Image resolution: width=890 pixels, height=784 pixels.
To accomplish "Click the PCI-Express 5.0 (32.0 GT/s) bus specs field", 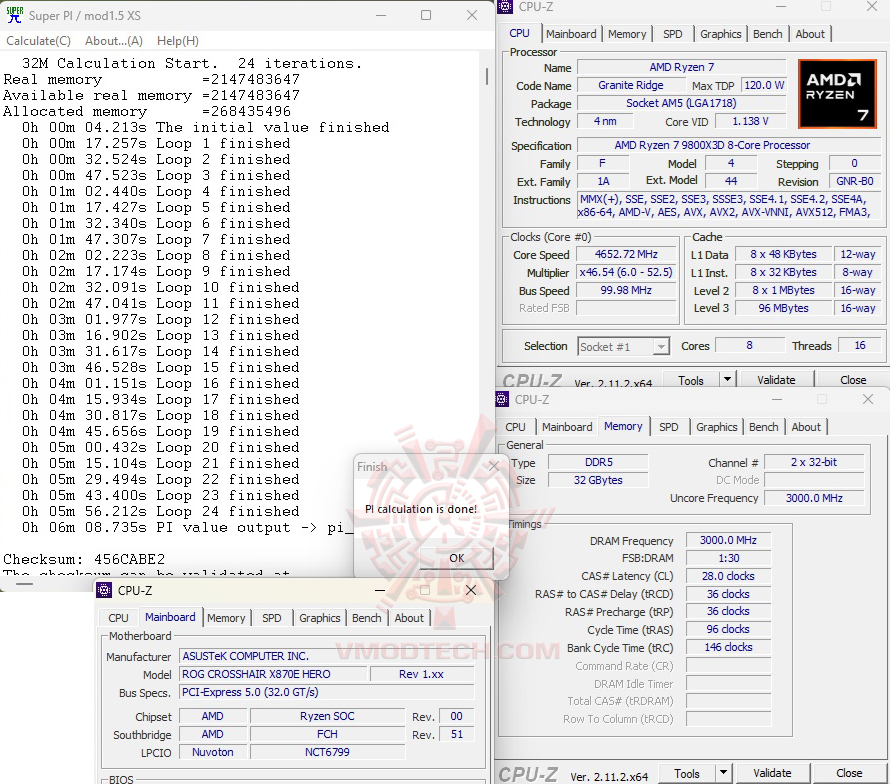I will [326, 693].
